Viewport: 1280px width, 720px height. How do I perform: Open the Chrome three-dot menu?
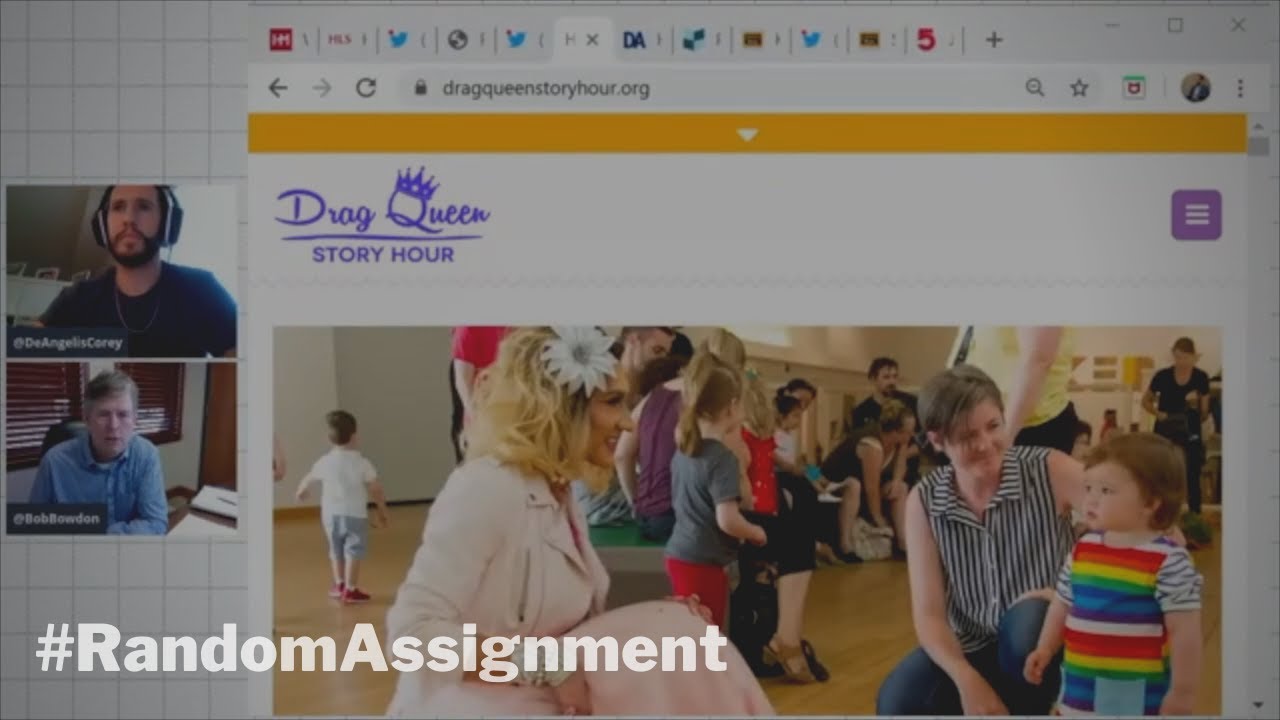pyautogui.click(x=1240, y=88)
